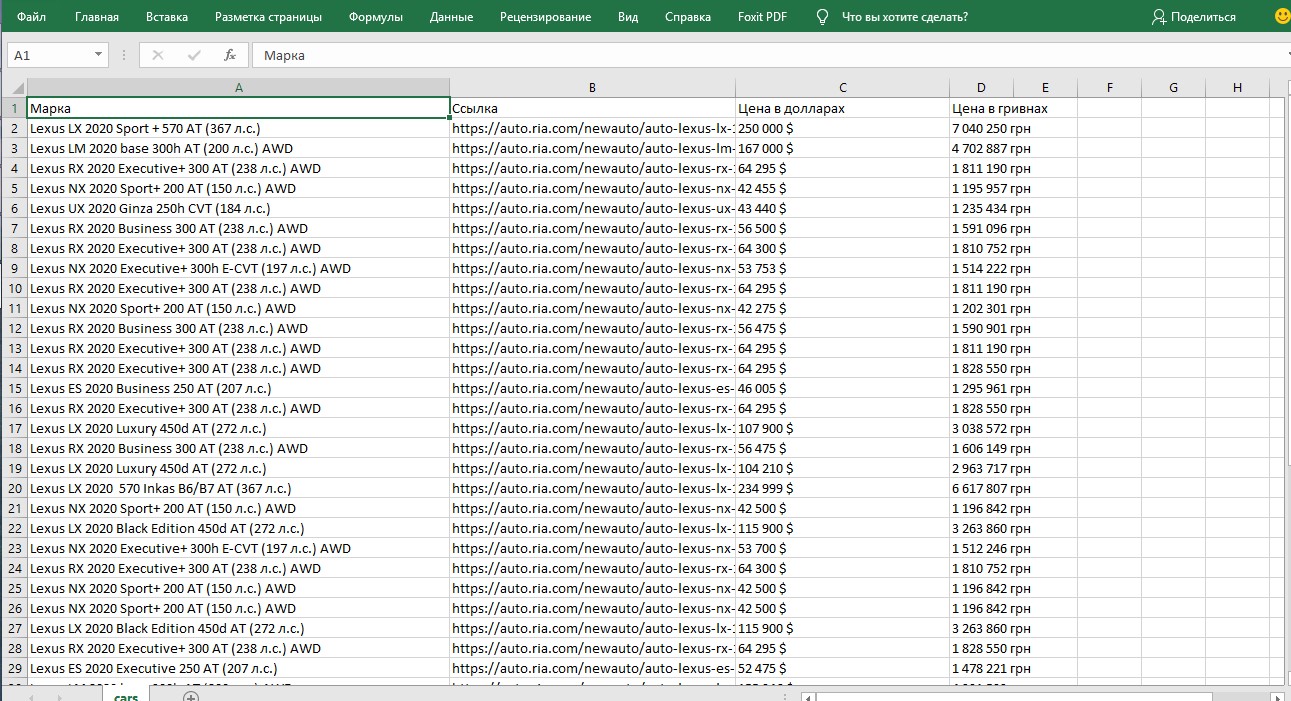Select the cars sheet tab
Viewport: 1291px width, 701px height.
(x=126, y=696)
